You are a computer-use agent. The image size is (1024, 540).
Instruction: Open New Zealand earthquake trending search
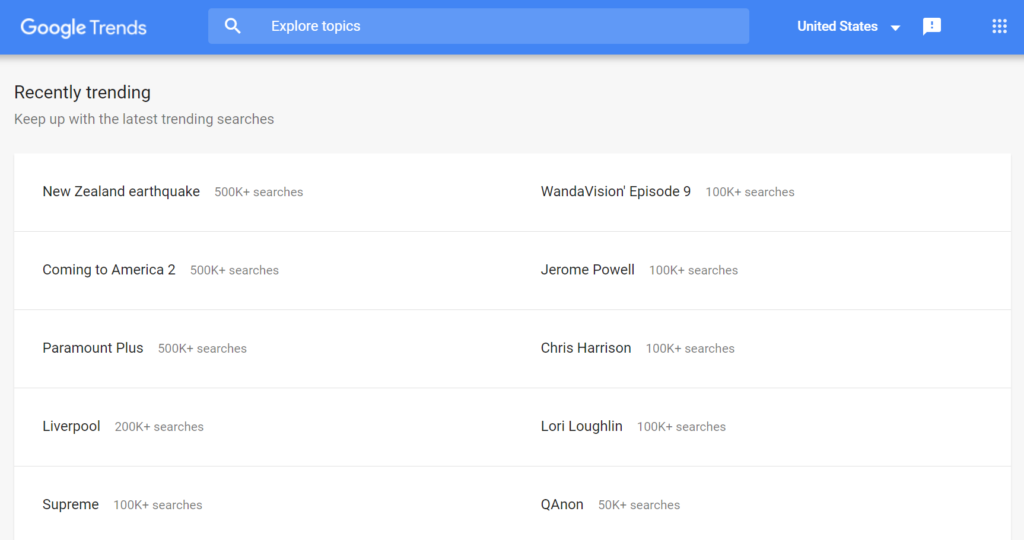(121, 191)
